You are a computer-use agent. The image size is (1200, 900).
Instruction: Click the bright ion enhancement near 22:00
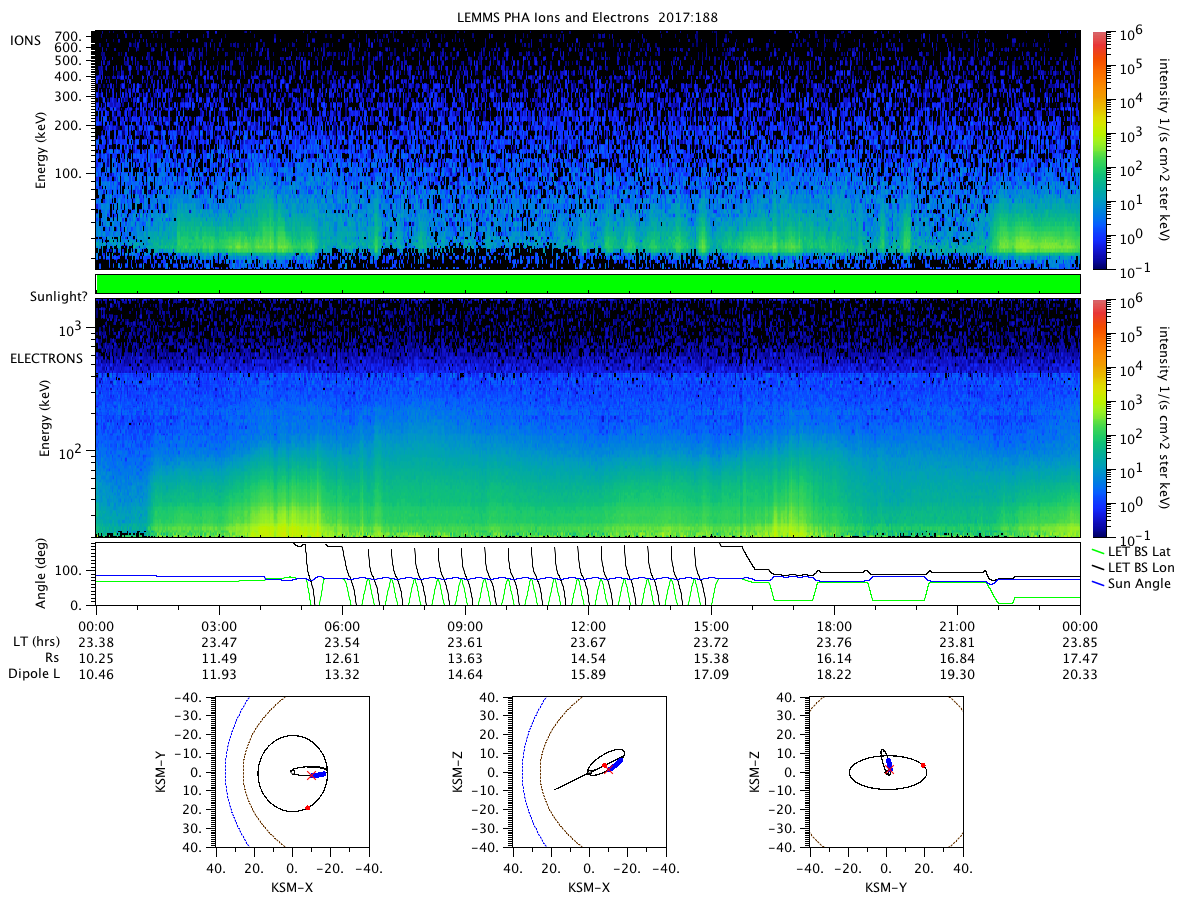pyautogui.click(x=1034, y=230)
